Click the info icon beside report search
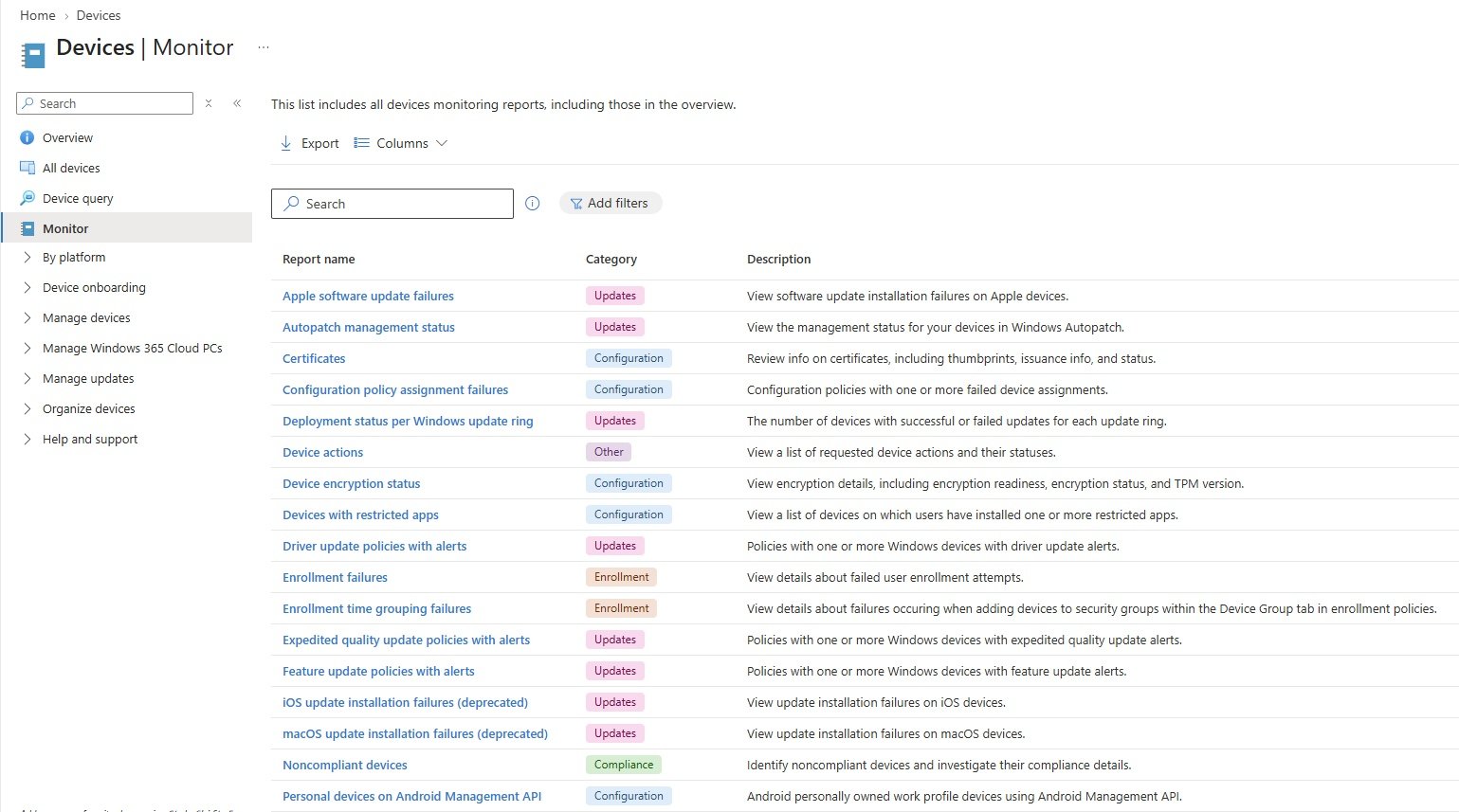Viewport: 1459px width, 812px height. pyautogui.click(x=533, y=203)
